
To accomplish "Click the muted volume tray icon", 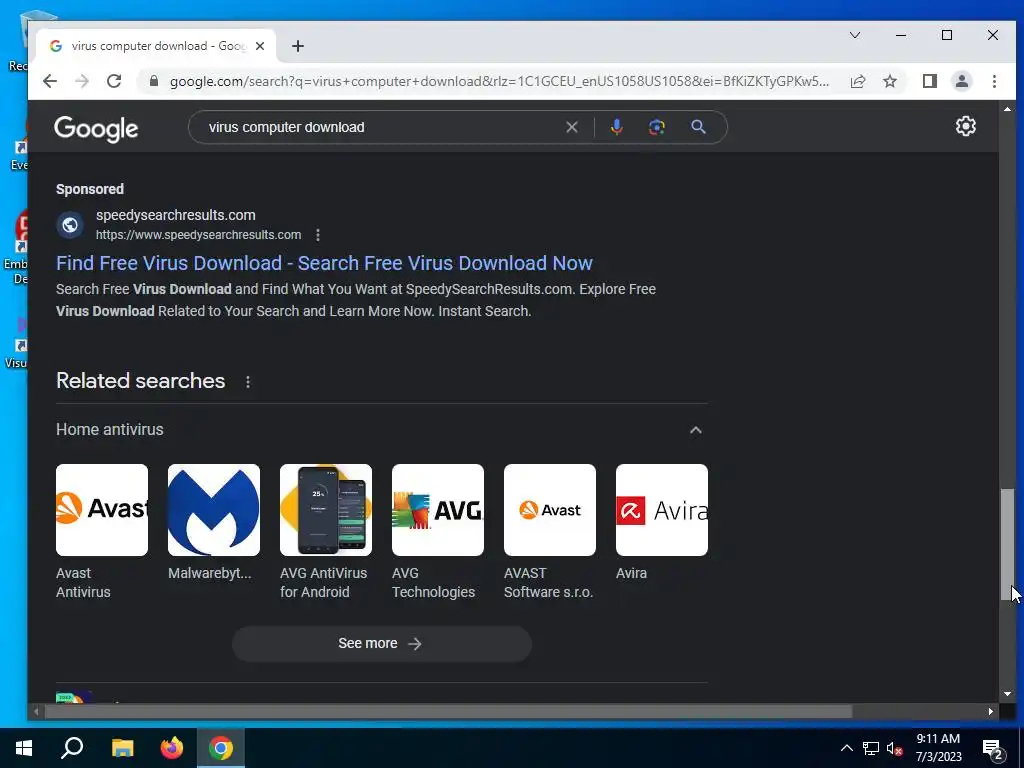I will pyautogui.click(x=895, y=748).
